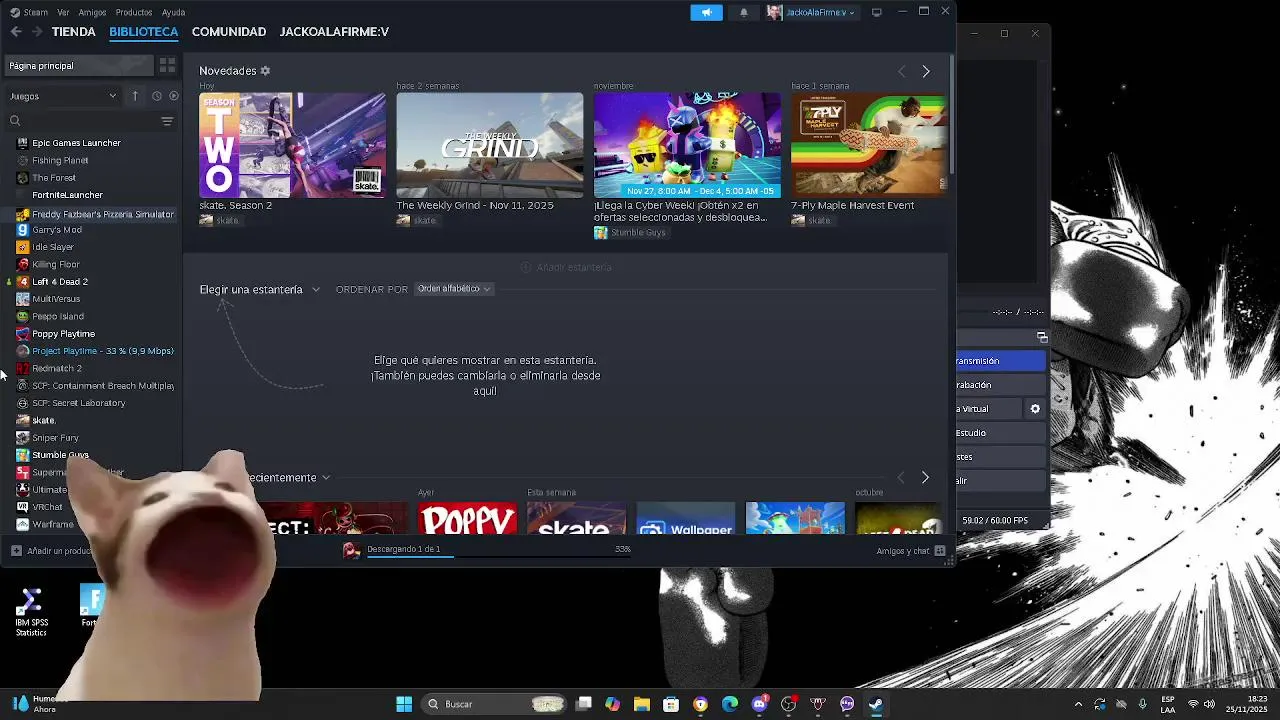
Task: Open the volume control in system tray
Action: coord(1209,704)
